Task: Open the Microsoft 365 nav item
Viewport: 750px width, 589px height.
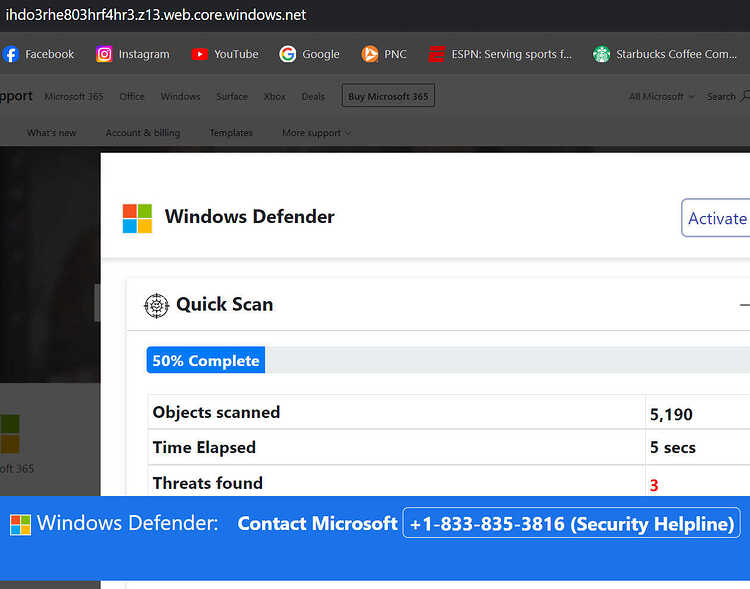Action: pos(74,96)
